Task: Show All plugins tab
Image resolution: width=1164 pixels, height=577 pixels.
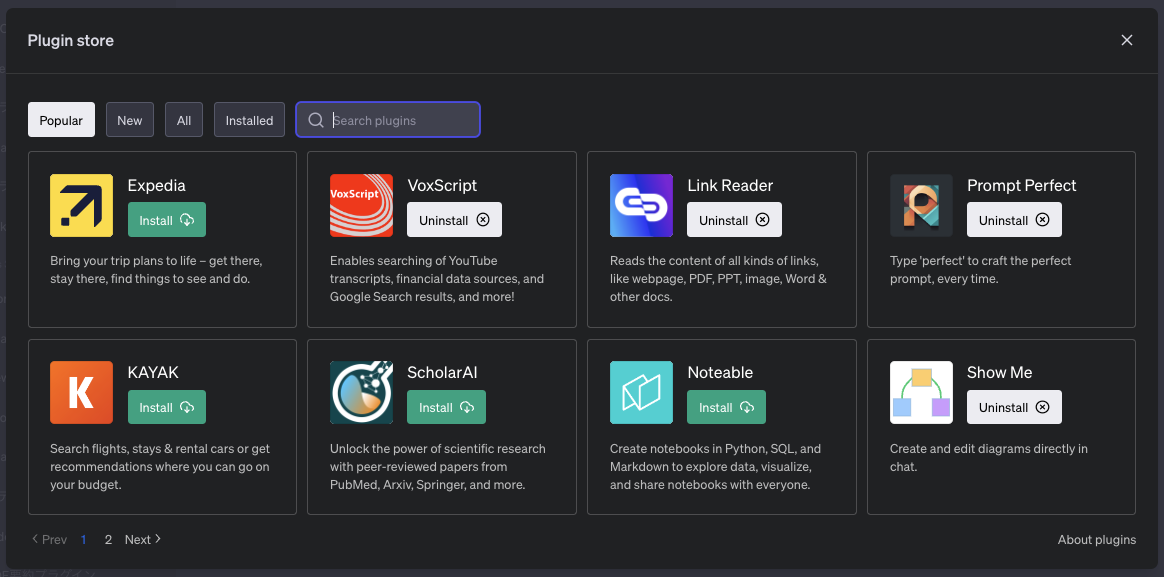Action: 184,120
